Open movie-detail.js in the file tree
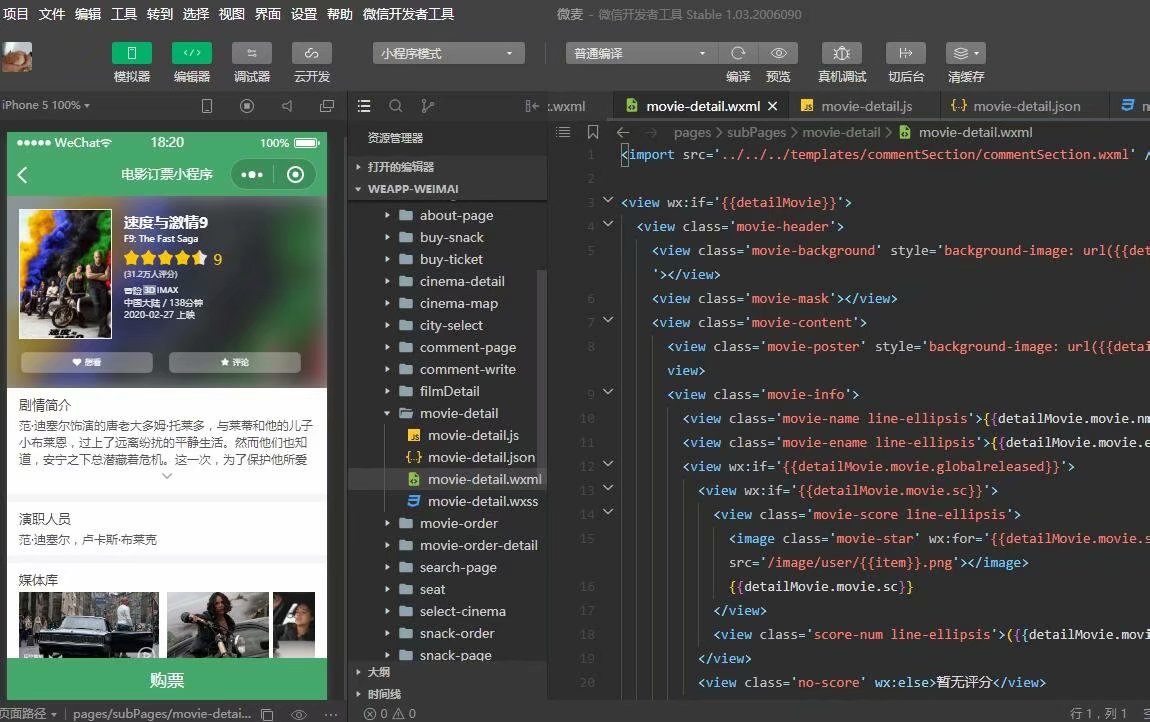 click(x=473, y=436)
